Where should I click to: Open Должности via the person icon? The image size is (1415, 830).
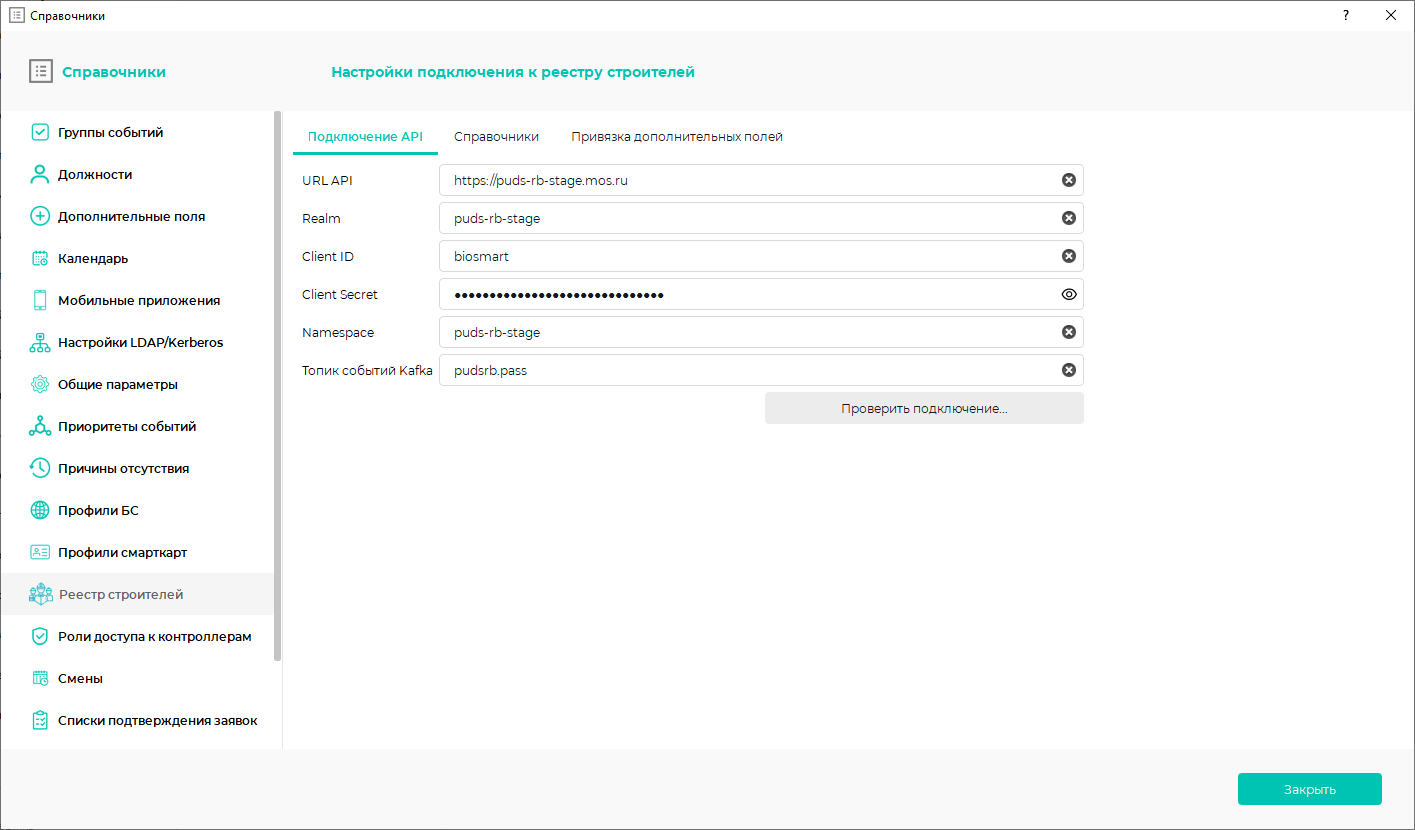[40, 174]
